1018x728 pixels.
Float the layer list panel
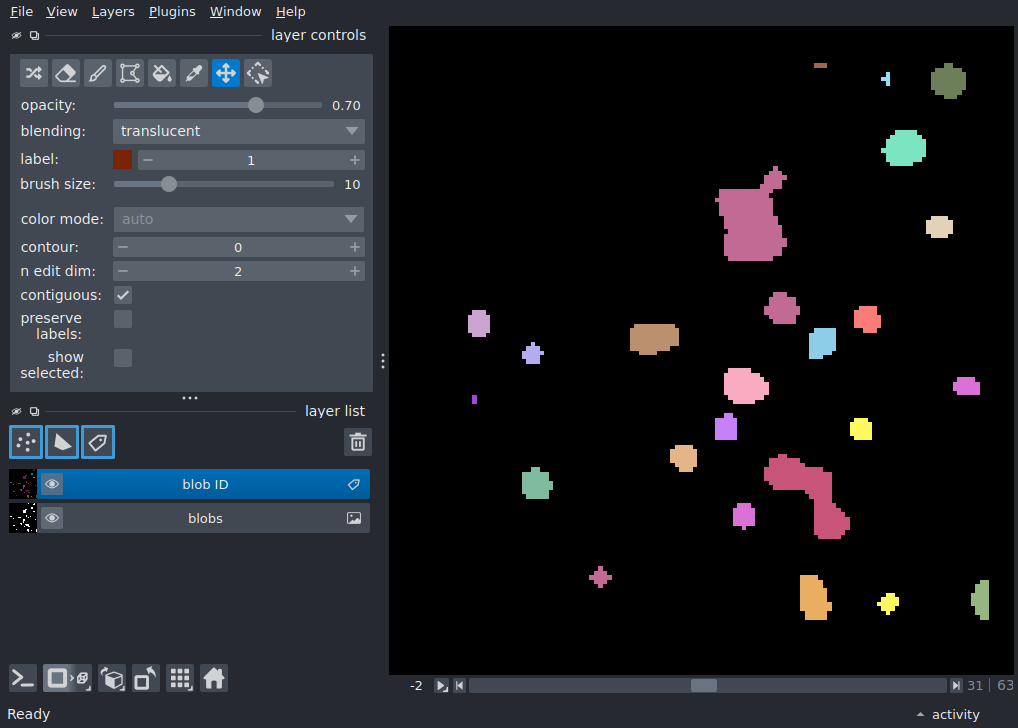(34, 411)
